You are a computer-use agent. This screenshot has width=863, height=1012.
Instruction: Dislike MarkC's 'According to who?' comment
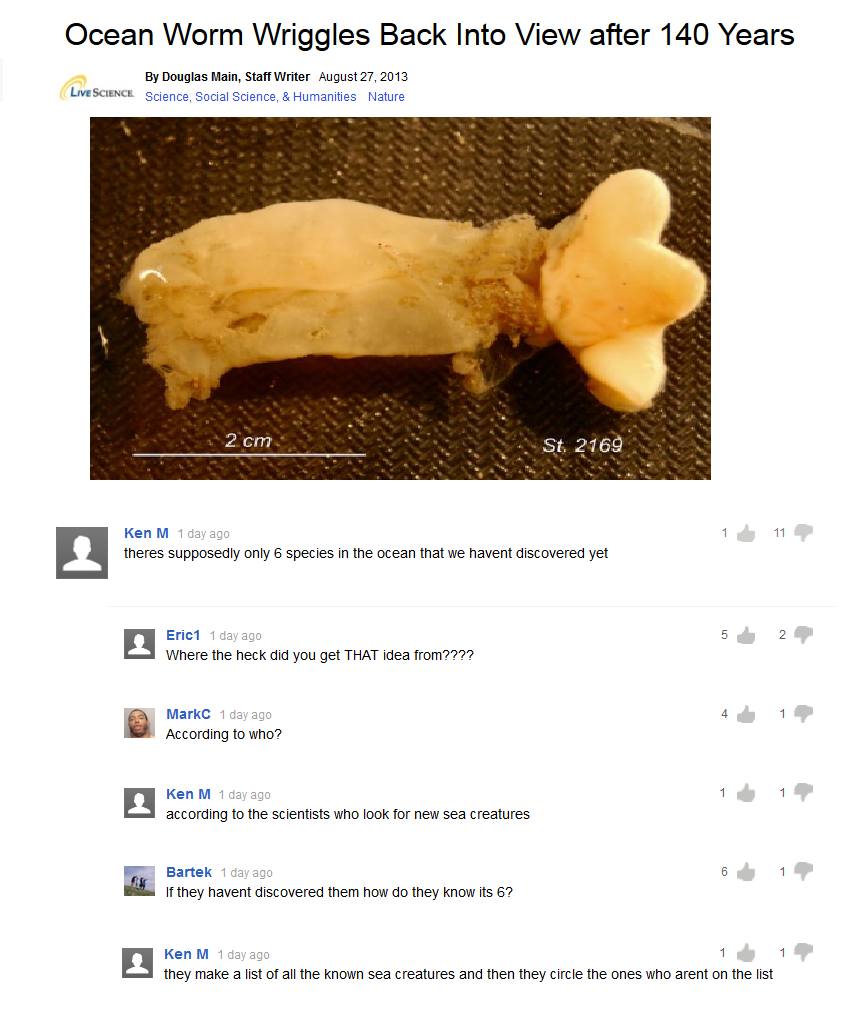pyautogui.click(x=804, y=714)
